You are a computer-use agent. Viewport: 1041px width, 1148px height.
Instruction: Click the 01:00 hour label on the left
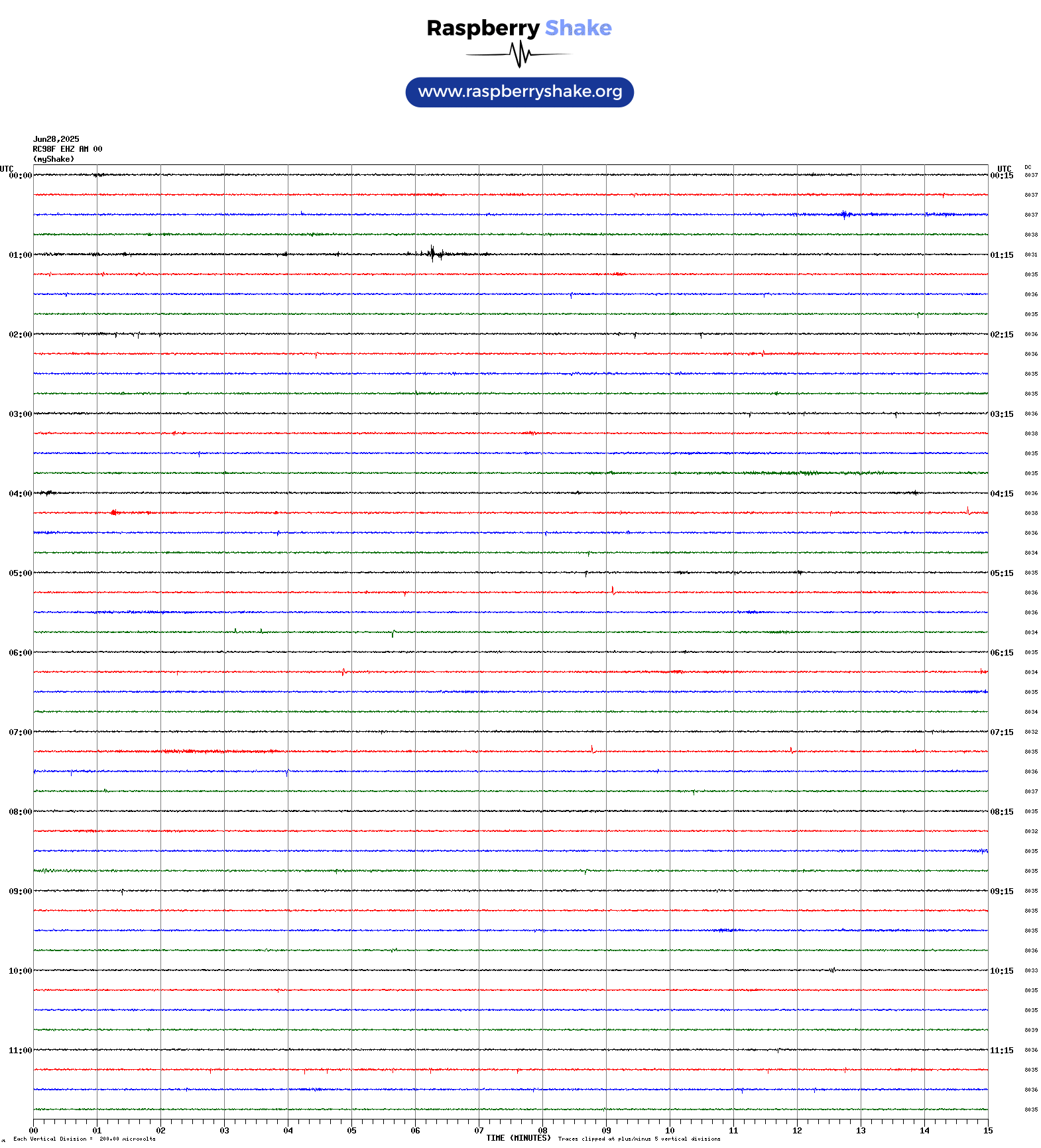click(20, 255)
